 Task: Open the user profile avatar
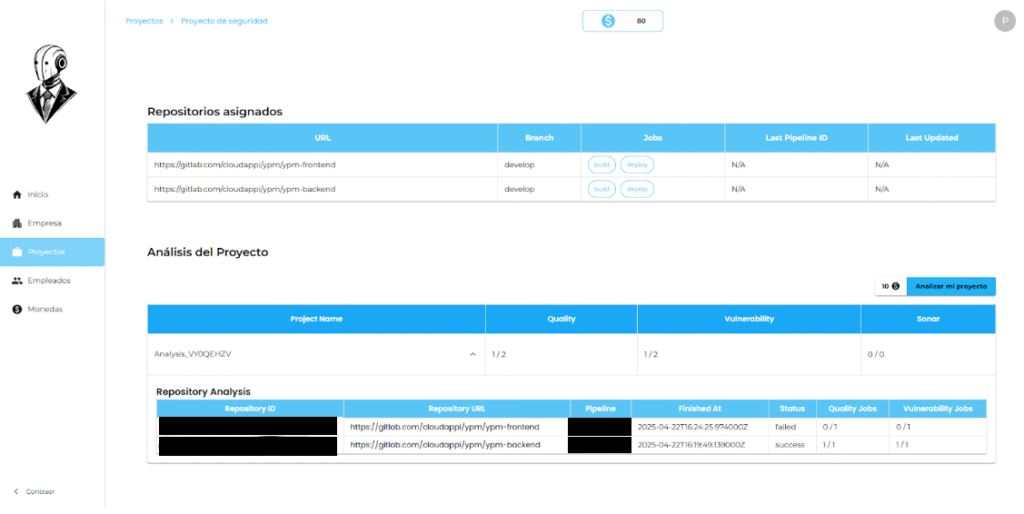click(x=1004, y=21)
